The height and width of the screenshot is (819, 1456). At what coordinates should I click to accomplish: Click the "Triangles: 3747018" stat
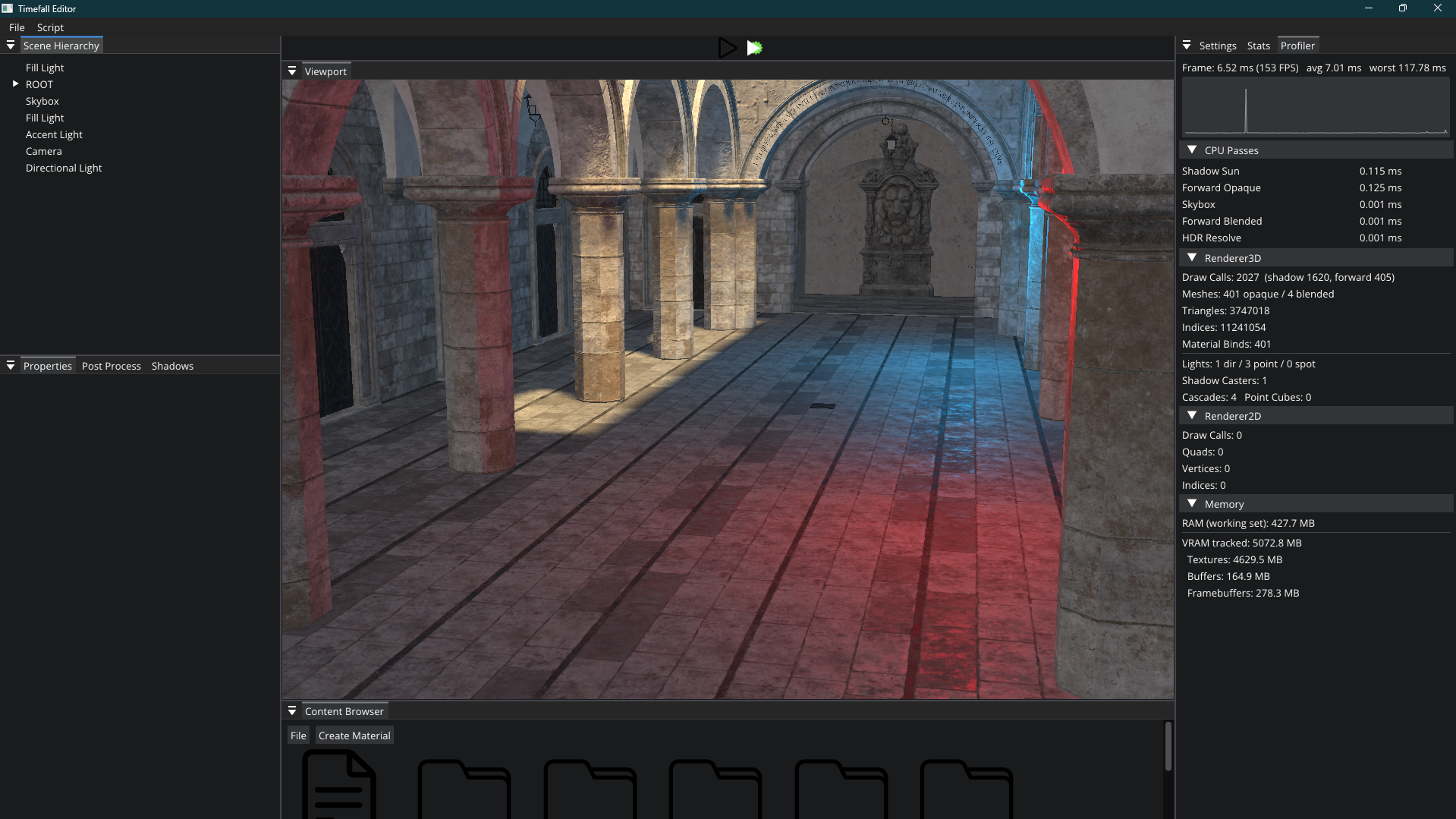tap(1225, 310)
